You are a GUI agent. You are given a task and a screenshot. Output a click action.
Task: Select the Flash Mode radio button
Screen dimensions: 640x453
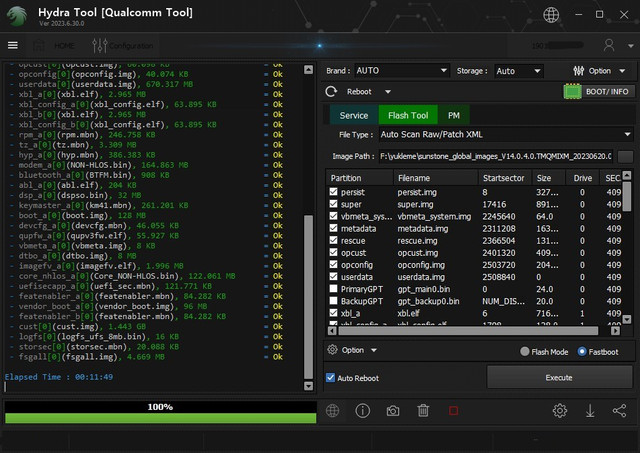pyautogui.click(x=525, y=351)
